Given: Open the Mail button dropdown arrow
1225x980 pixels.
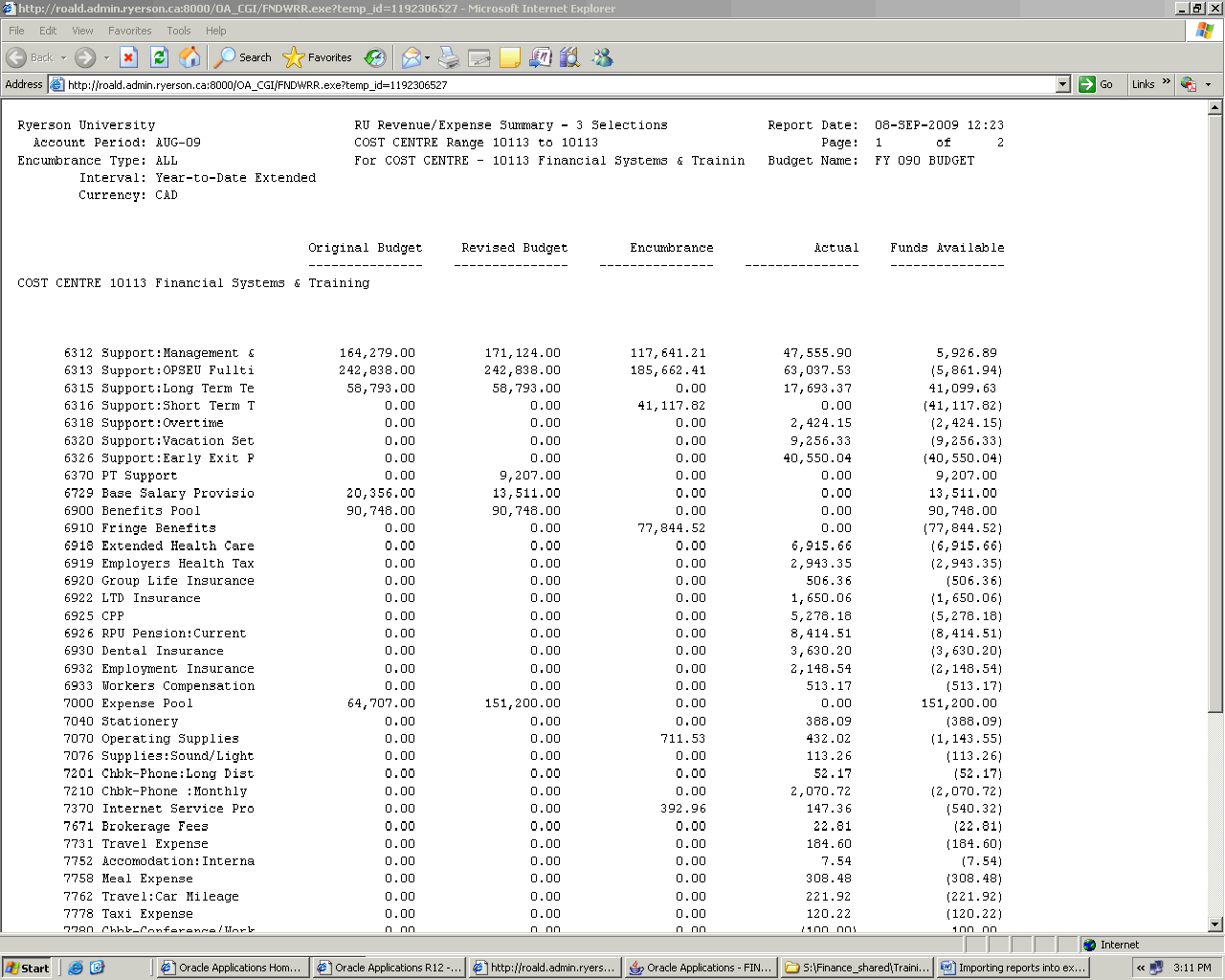Looking at the screenshot, I should 427,57.
